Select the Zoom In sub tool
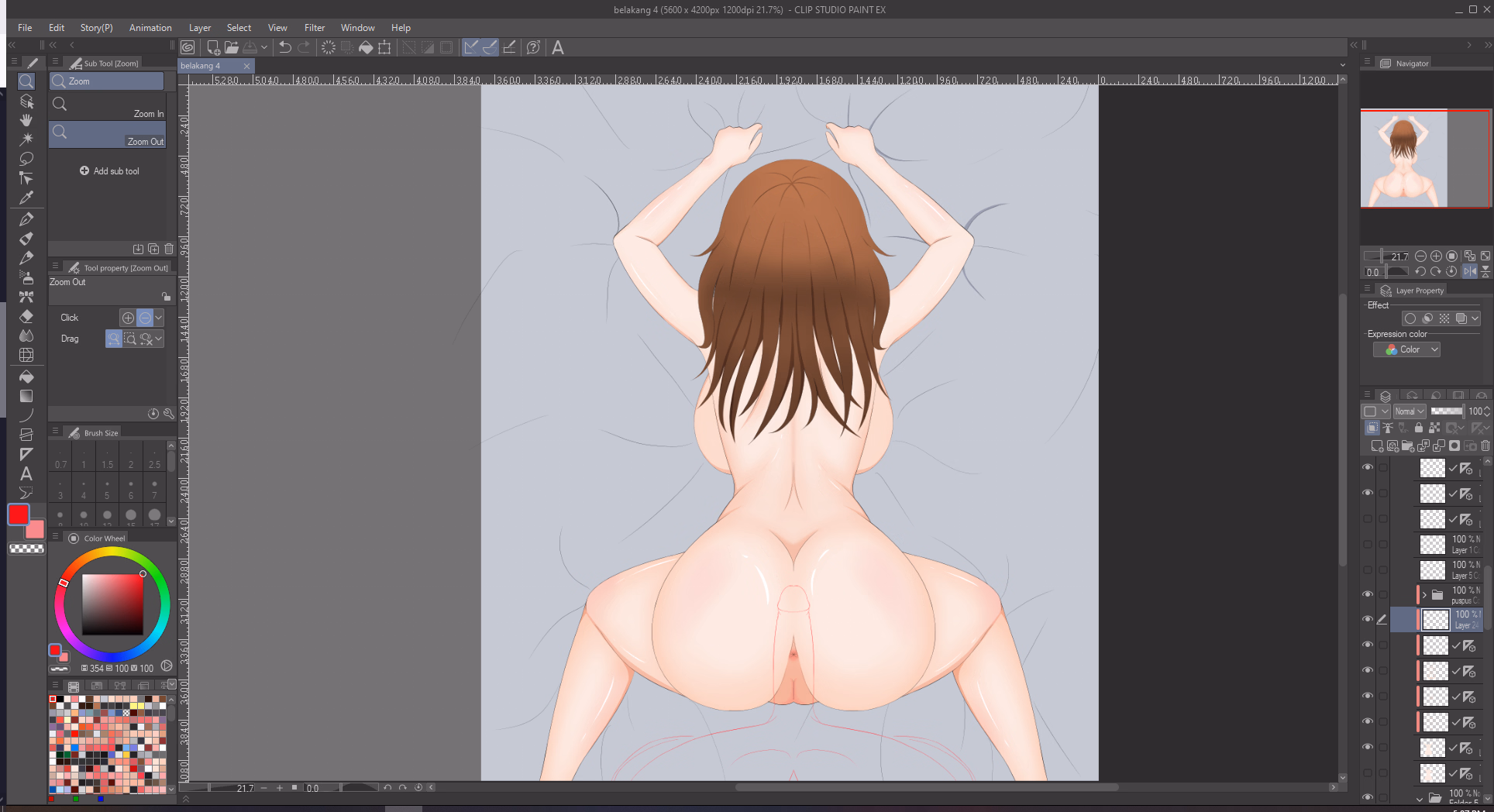The height and width of the screenshot is (812, 1494). pyautogui.click(x=108, y=106)
